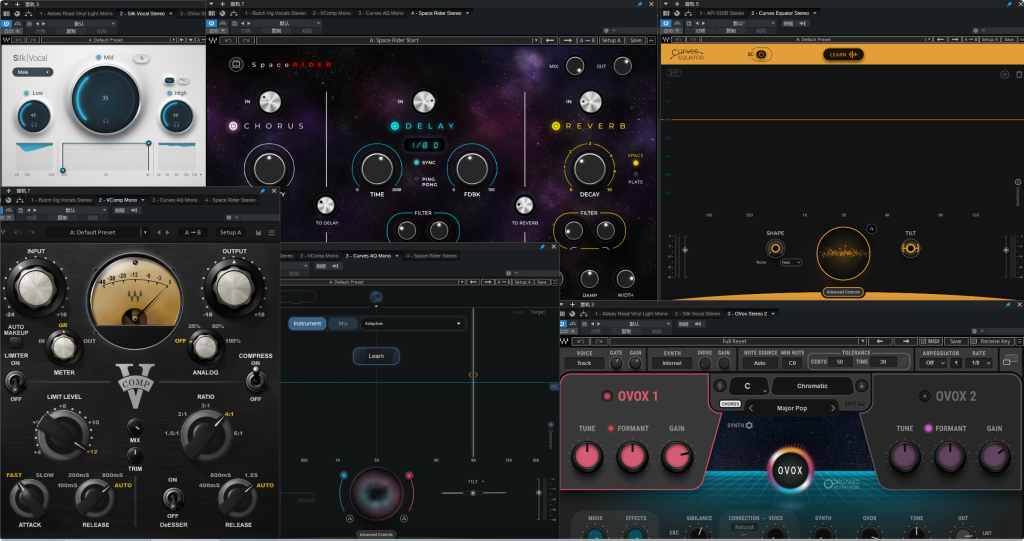Image resolution: width=1024 pixels, height=541 pixels.
Task: Click the Save button in OVox toolbar
Action: click(x=955, y=341)
